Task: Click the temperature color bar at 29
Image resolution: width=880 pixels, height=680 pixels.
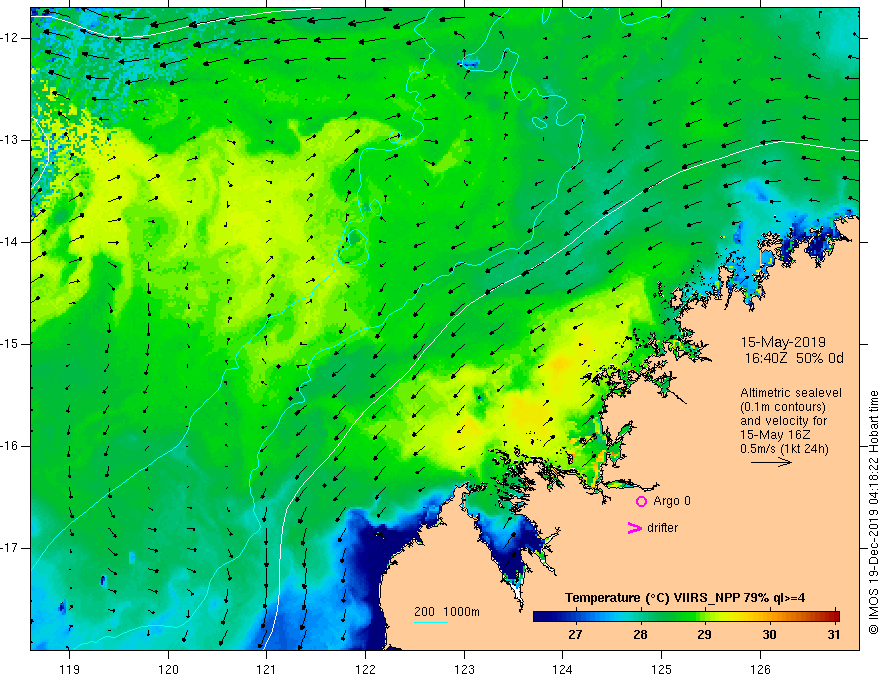Action: point(704,616)
